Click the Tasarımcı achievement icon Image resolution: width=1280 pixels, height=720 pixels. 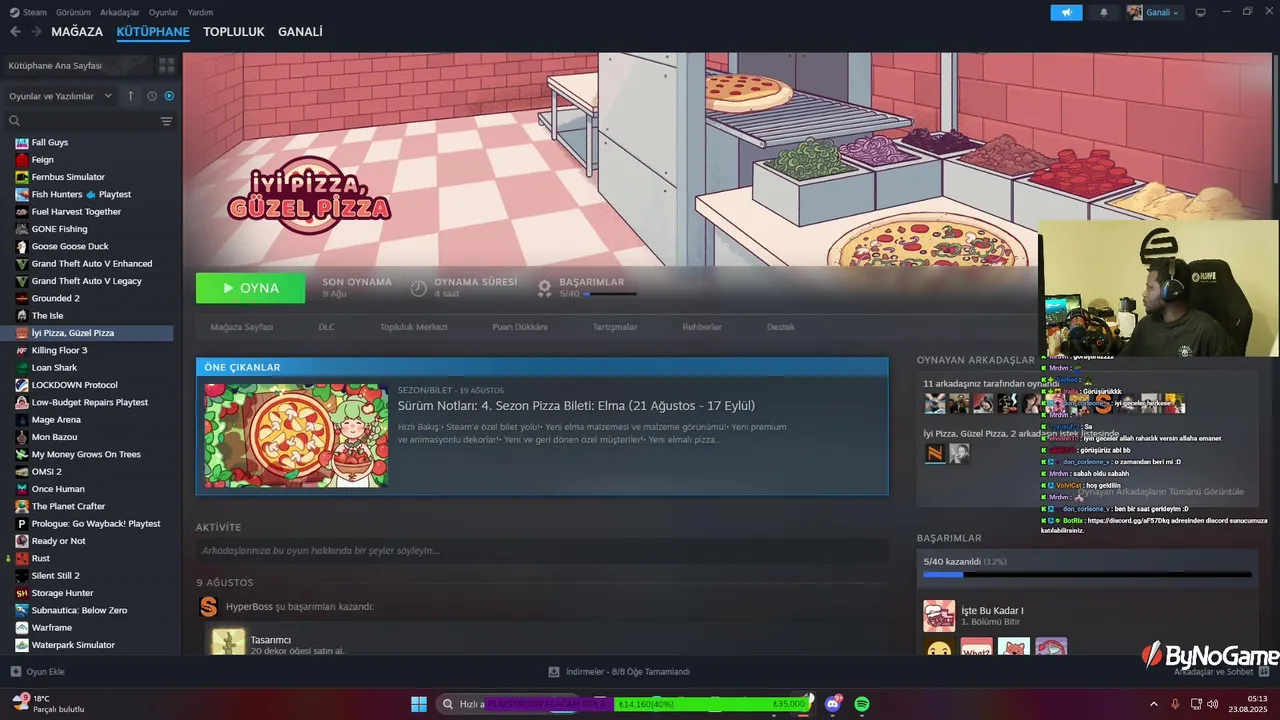(228, 642)
